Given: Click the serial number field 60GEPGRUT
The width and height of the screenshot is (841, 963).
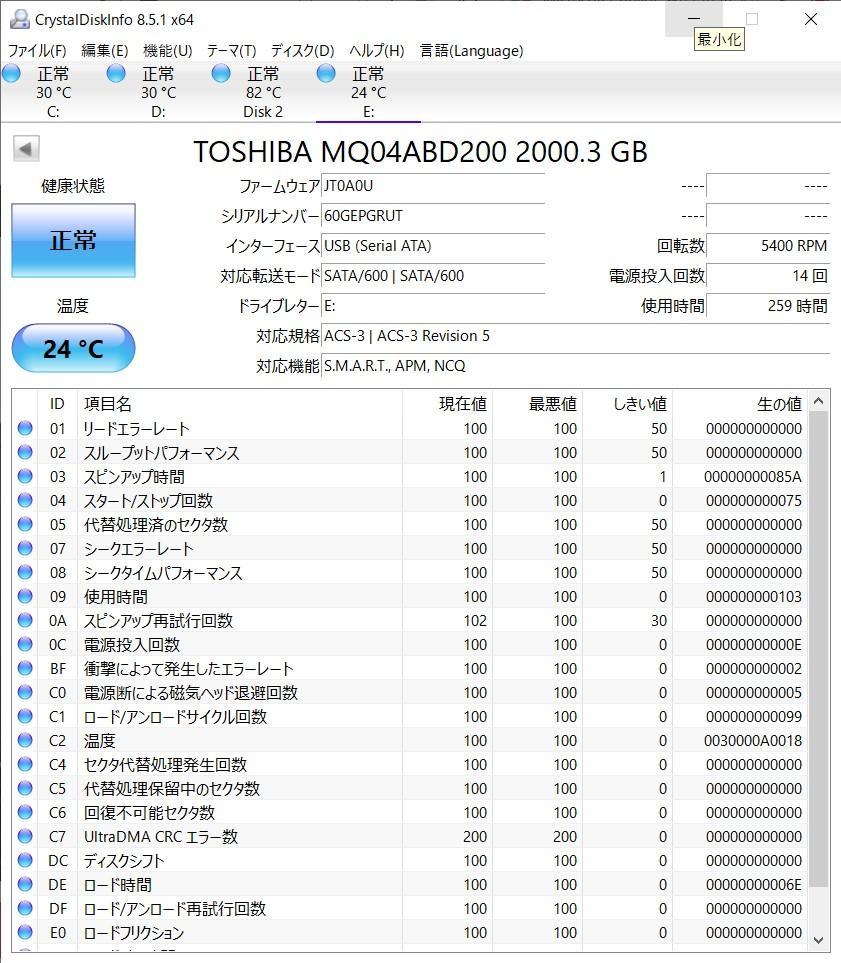Looking at the screenshot, I should click(433, 216).
